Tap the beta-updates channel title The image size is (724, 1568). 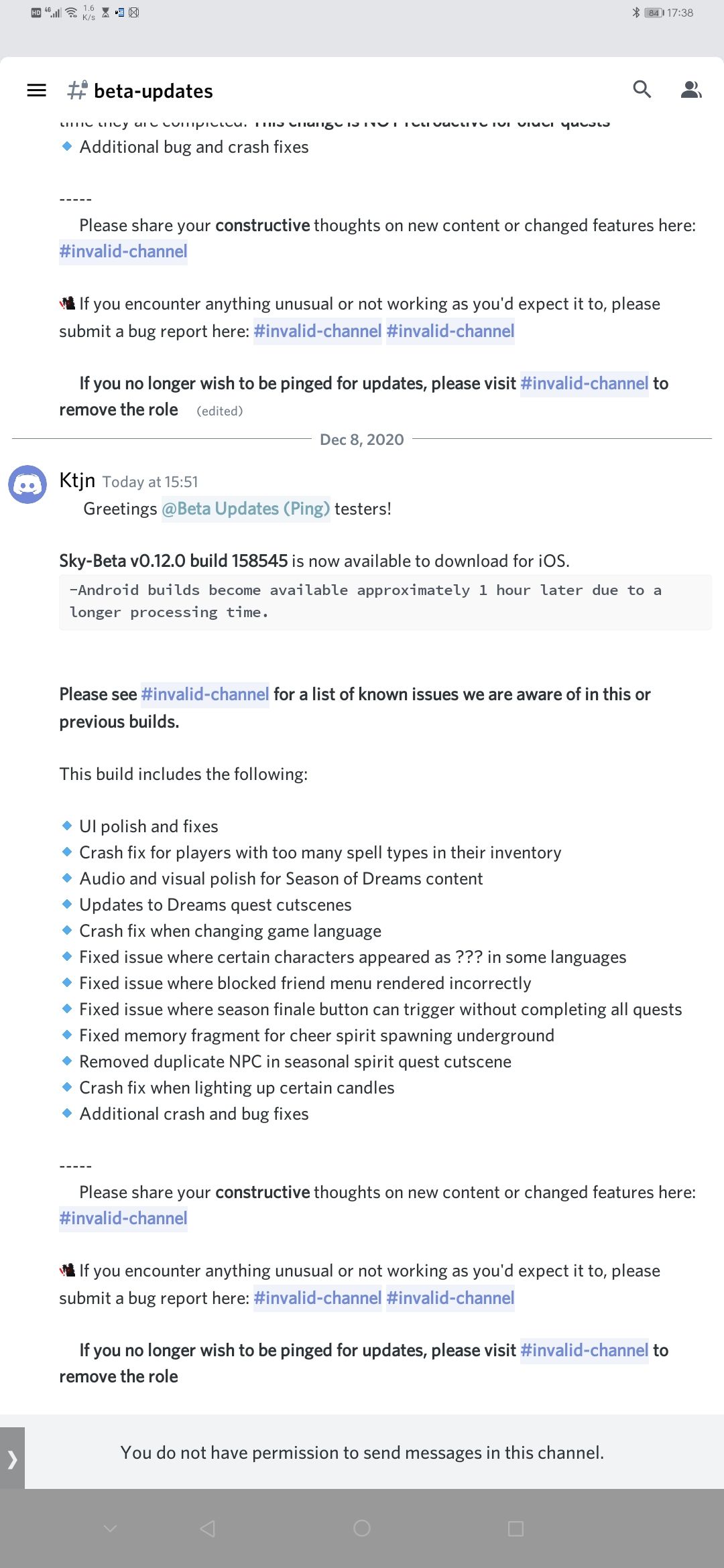pos(154,90)
